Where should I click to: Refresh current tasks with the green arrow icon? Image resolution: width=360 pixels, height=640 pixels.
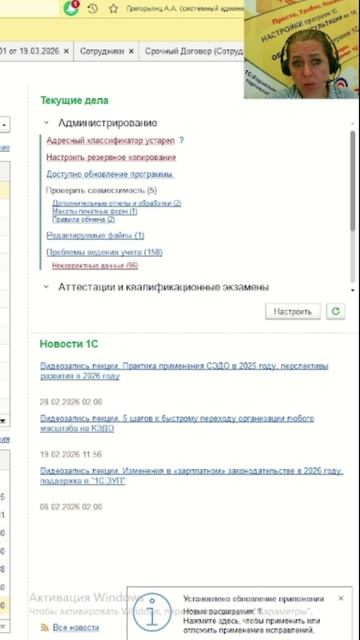coord(336,311)
